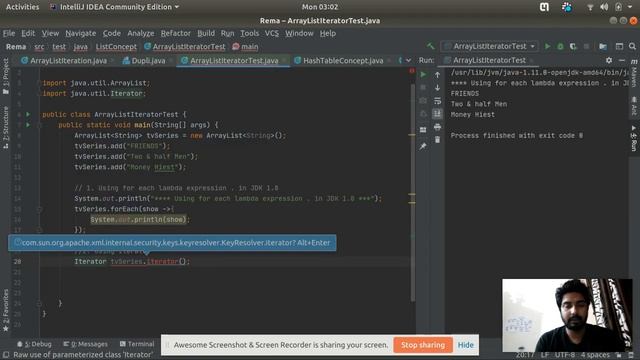The height and width of the screenshot is (360, 640).
Task: Show hidden editor tabs chevron
Action: (408, 60)
